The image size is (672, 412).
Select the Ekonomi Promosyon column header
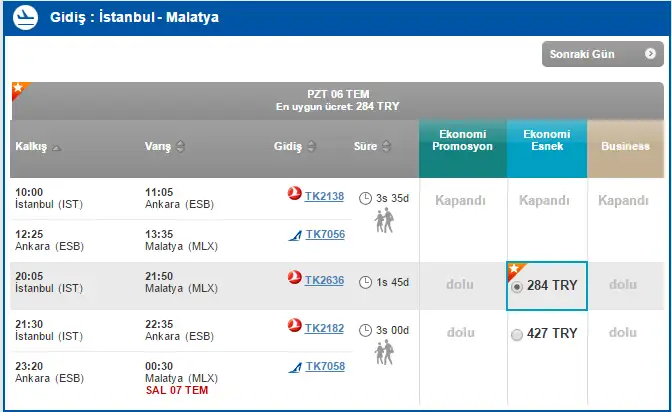pyautogui.click(x=463, y=140)
